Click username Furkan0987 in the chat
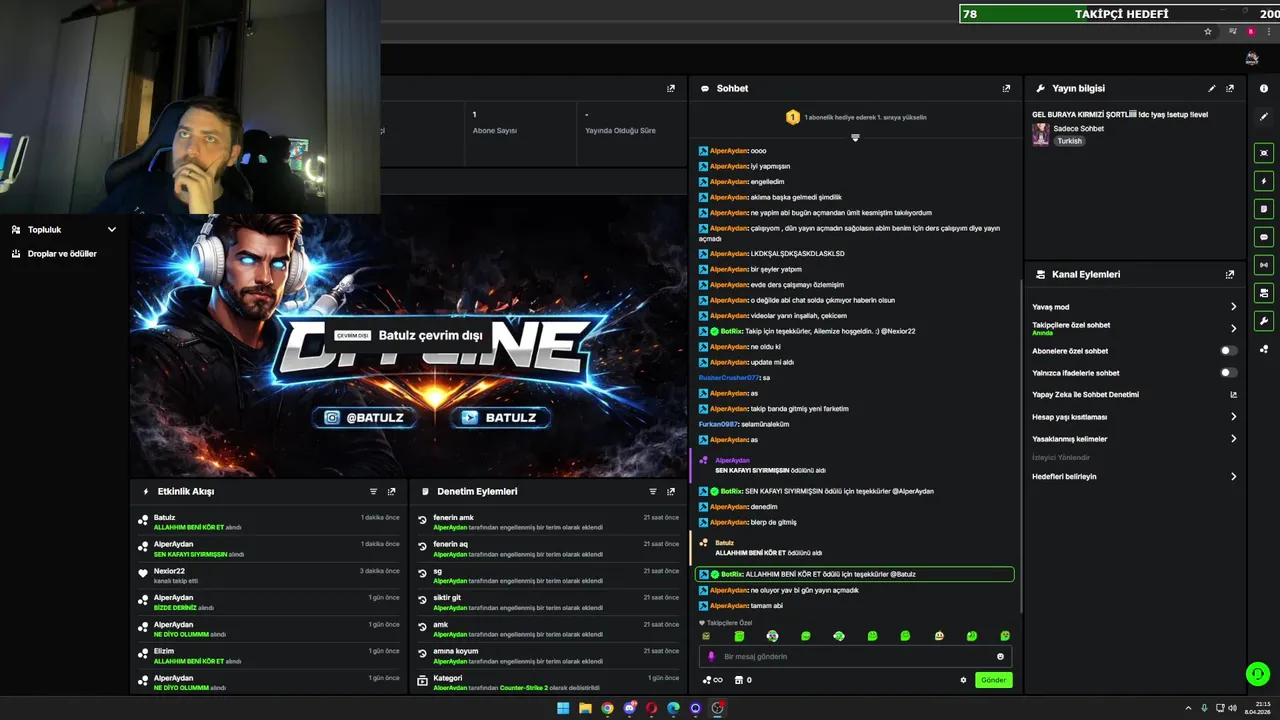The width and height of the screenshot is (1280, 720). (x=718, y=424)
